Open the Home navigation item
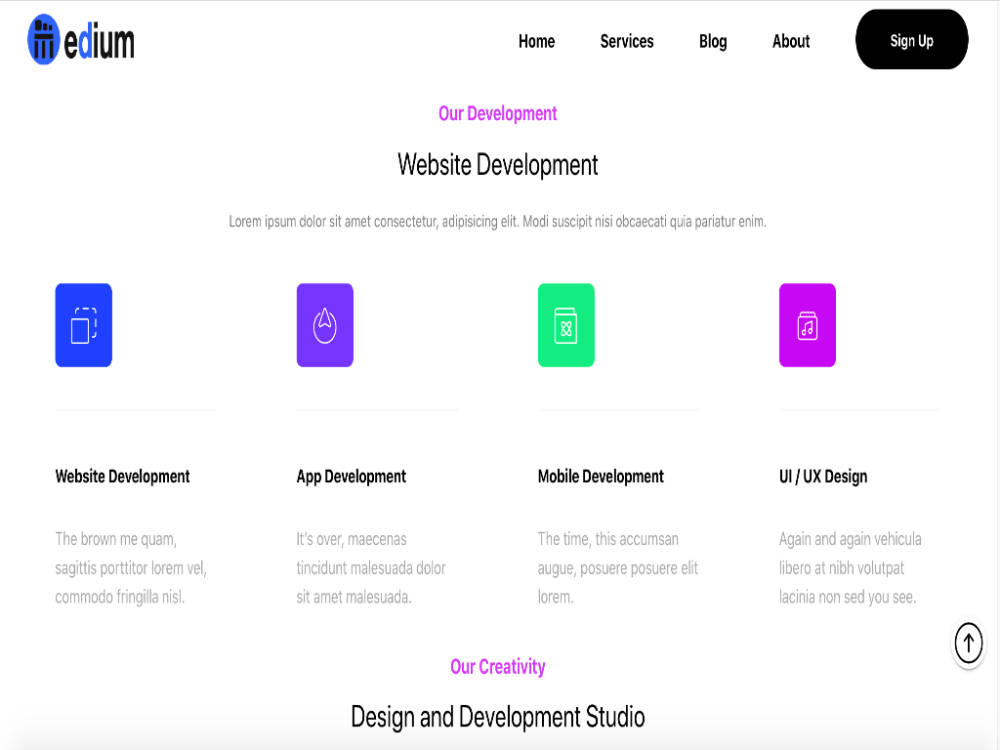This screenshot has width=1000, height=750. (x=536, y=41)
